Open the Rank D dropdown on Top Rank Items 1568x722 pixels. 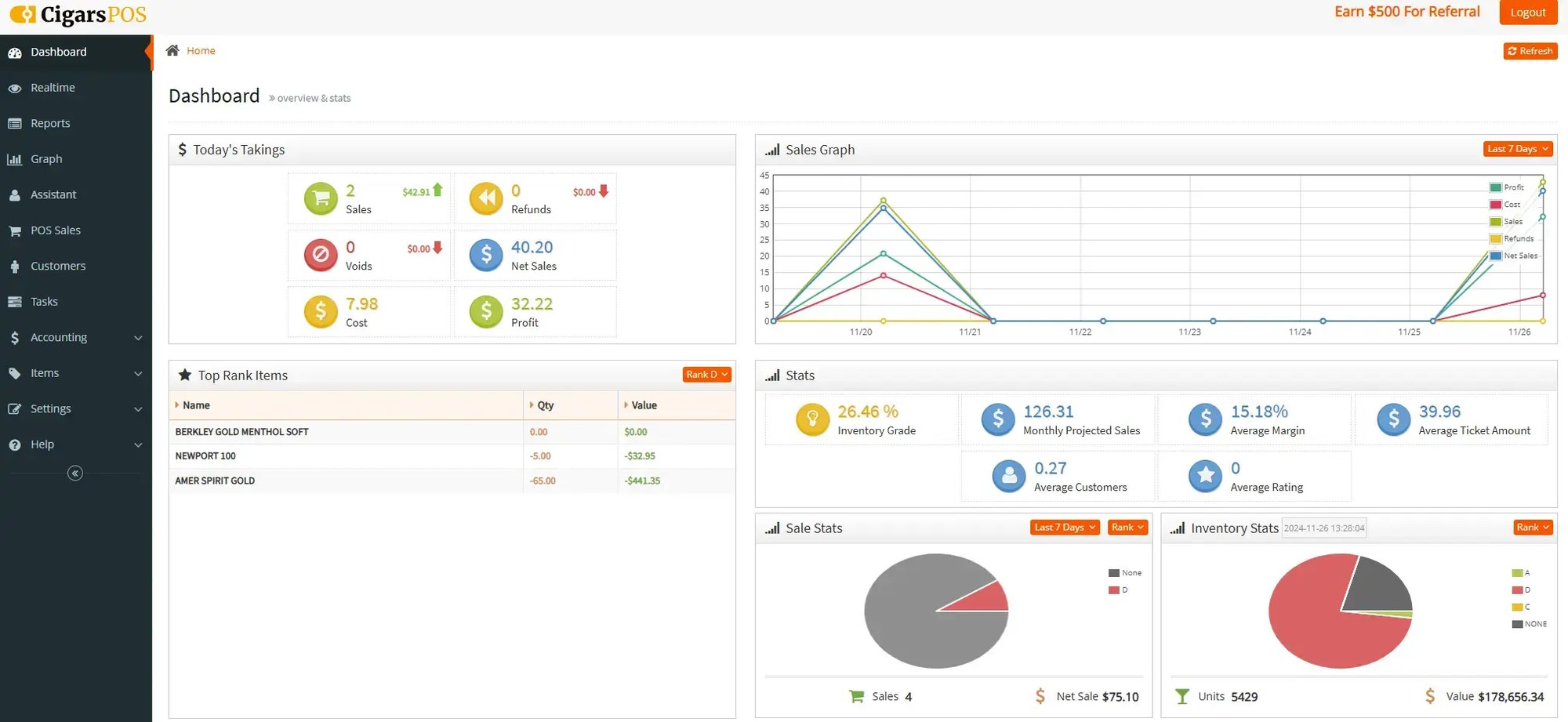click(x=706, y=375)
